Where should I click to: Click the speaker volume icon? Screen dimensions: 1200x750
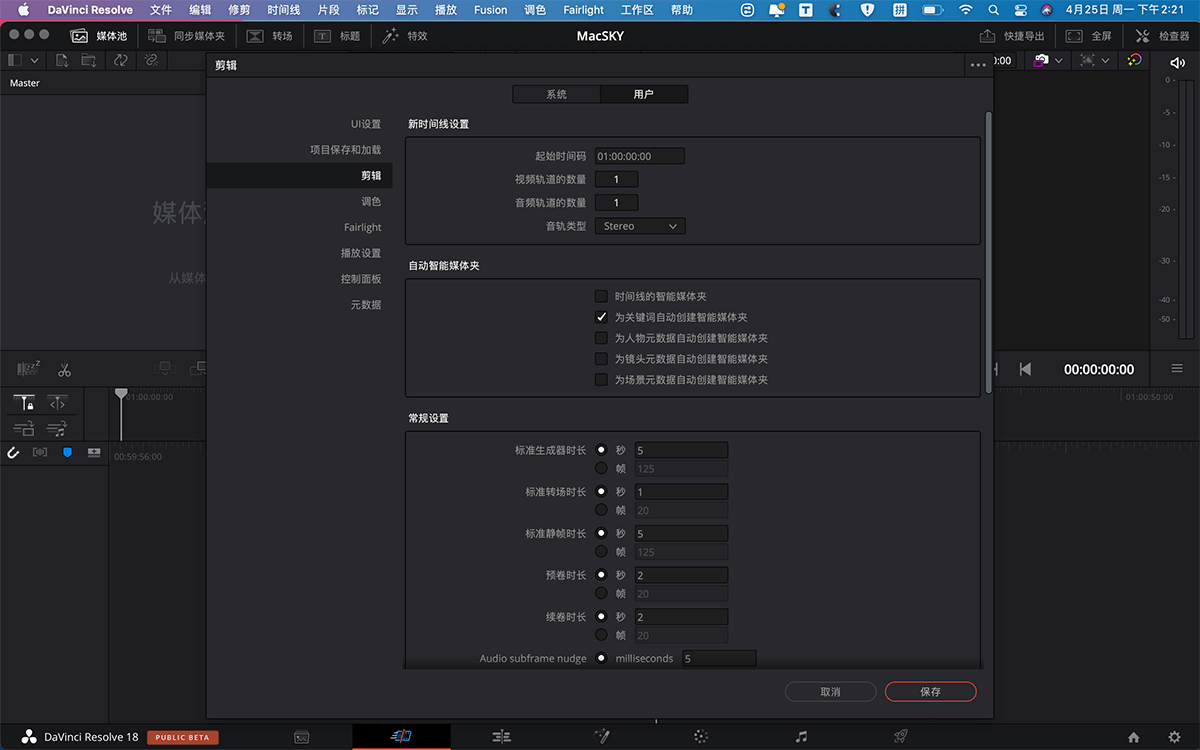(1176, 62)
